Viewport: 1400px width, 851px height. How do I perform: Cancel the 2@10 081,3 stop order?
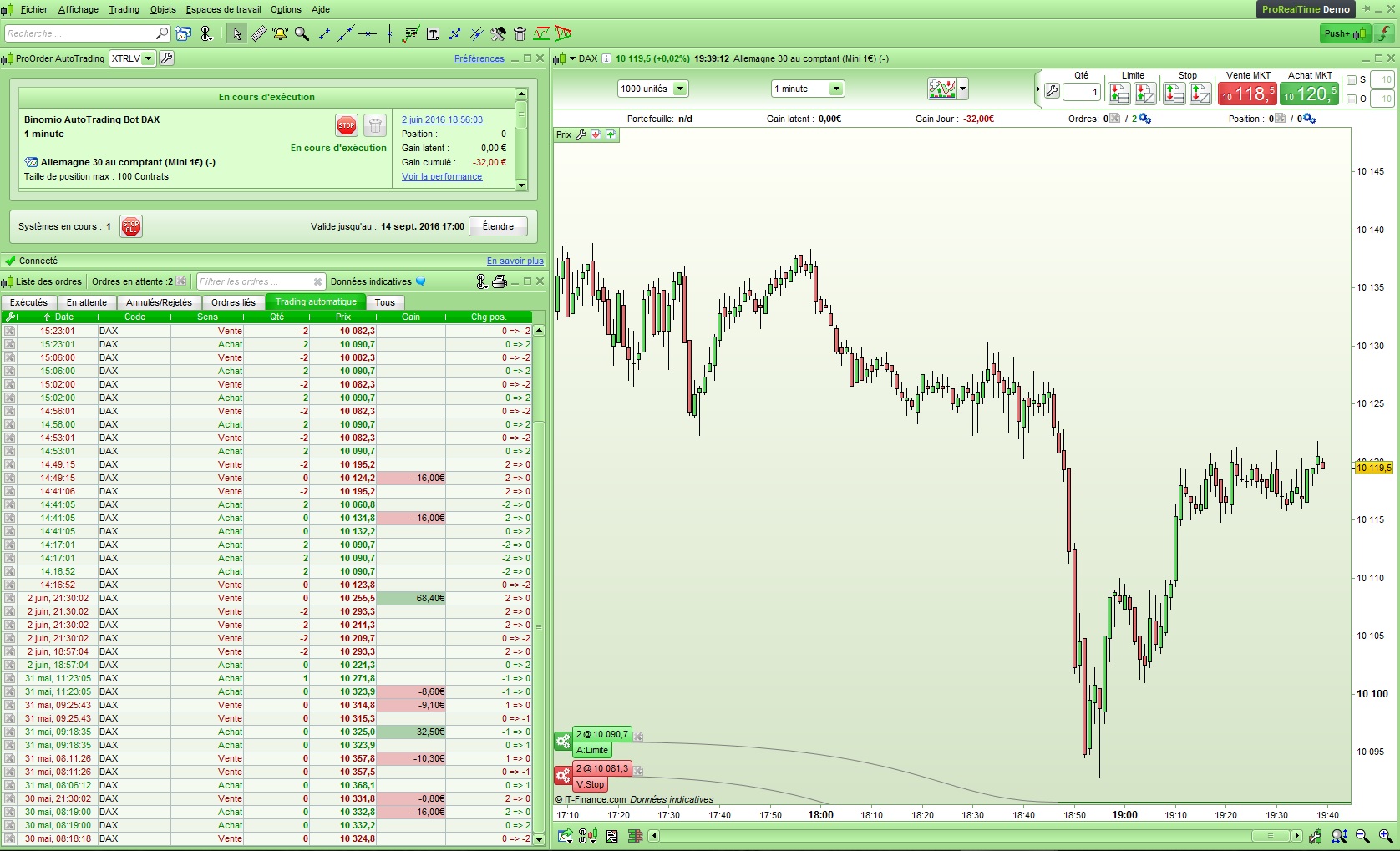(x=638, y=771)
